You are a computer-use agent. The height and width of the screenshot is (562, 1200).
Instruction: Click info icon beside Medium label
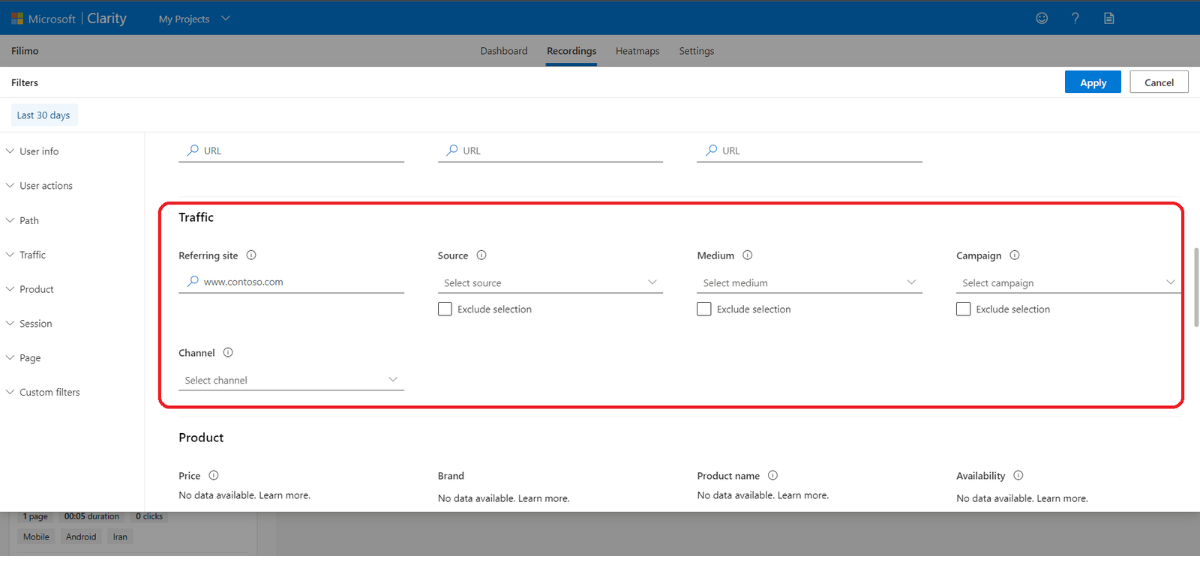click(x=747, y=256)
